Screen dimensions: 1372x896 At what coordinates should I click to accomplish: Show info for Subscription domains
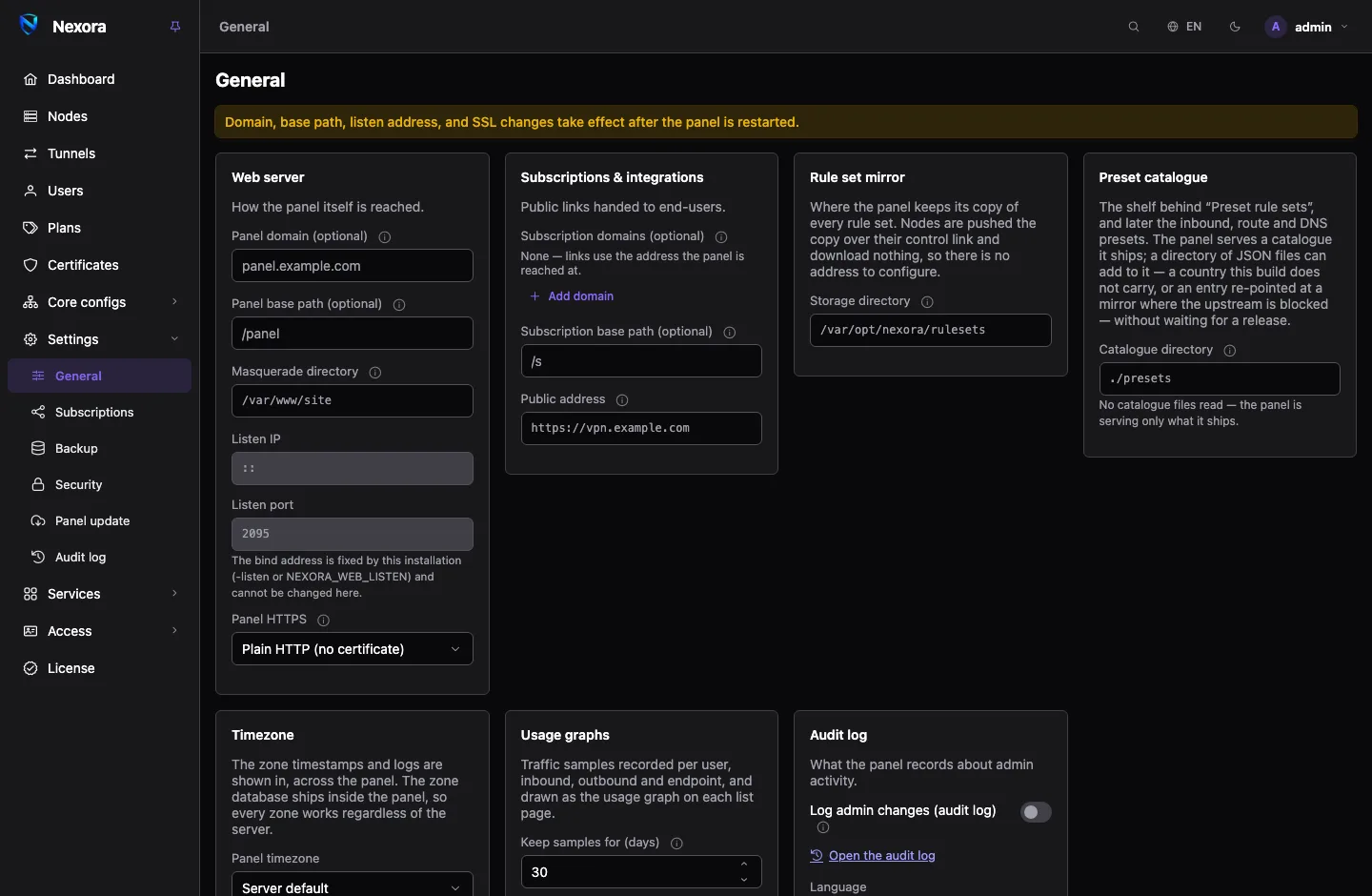721,237
